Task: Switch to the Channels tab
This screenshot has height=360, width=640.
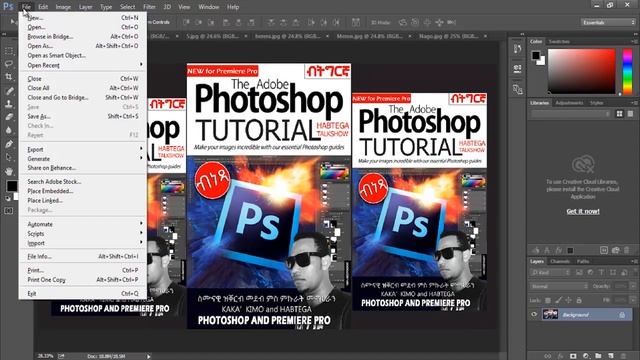Action: (560, 261)
